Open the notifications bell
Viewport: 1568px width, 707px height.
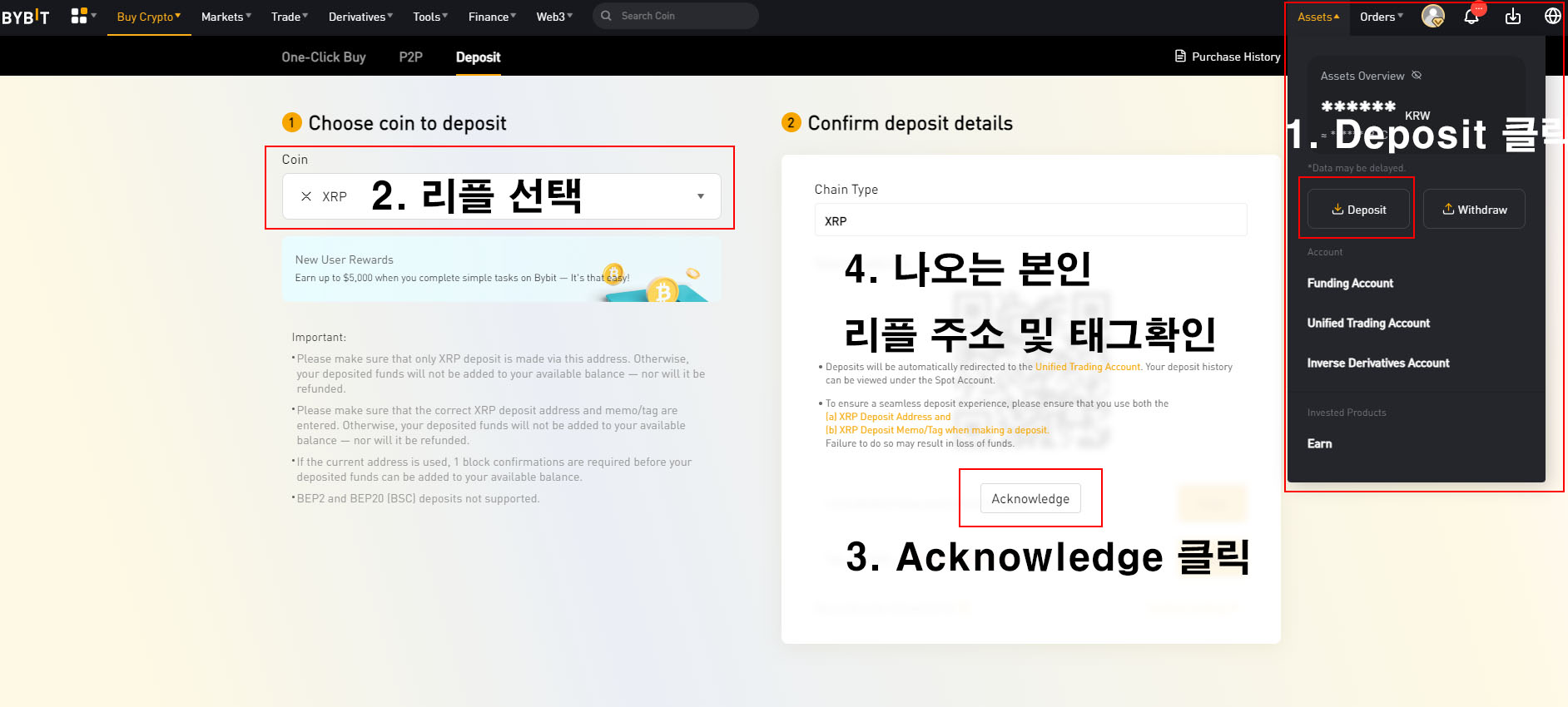(x=1471, y=17)
